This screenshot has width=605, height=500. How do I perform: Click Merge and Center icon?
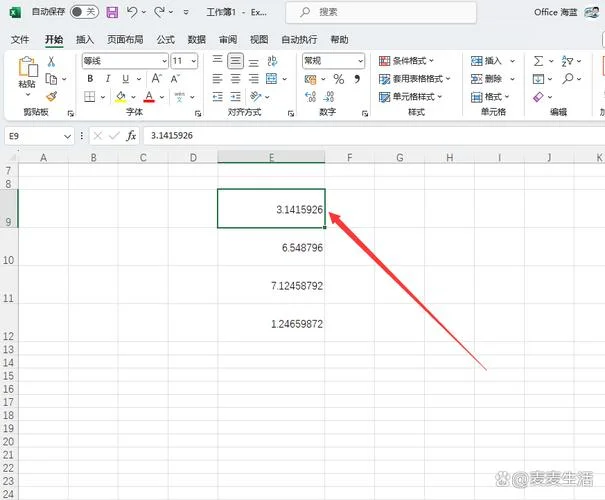(x=272, y=79)
